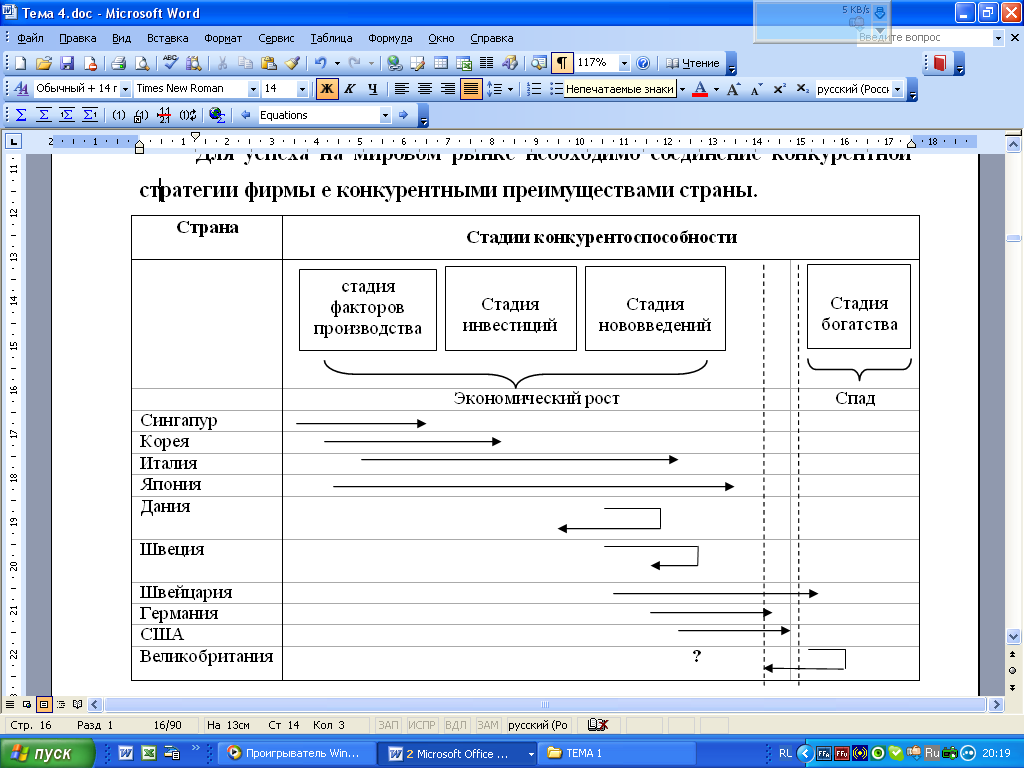Apply font color red A swatch

coord(700,89)
